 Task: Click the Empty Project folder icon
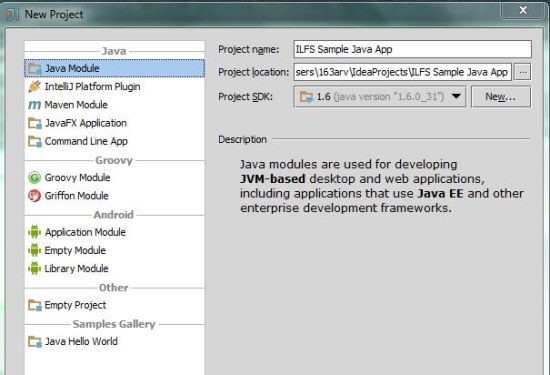click(35, 305)
